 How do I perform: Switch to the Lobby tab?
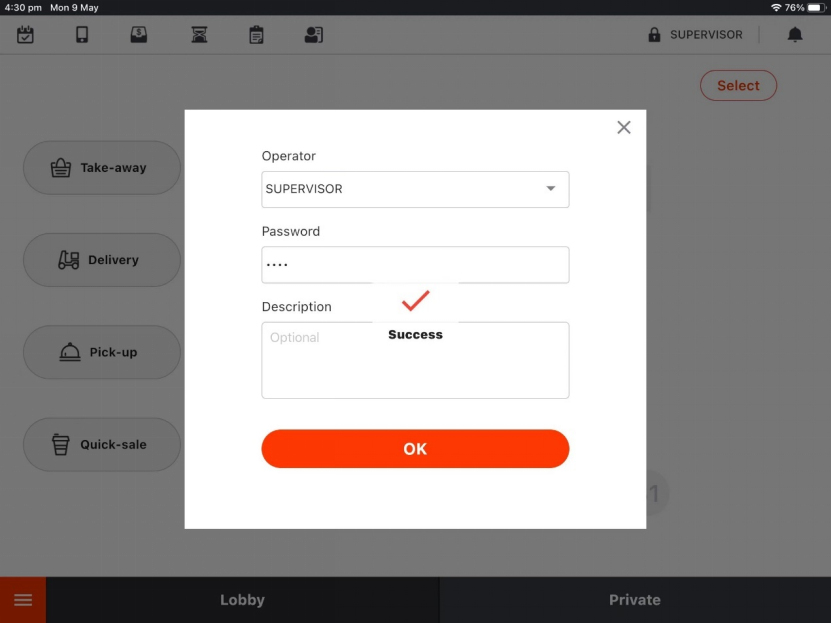pyautogui.click(x=242, y=600)
